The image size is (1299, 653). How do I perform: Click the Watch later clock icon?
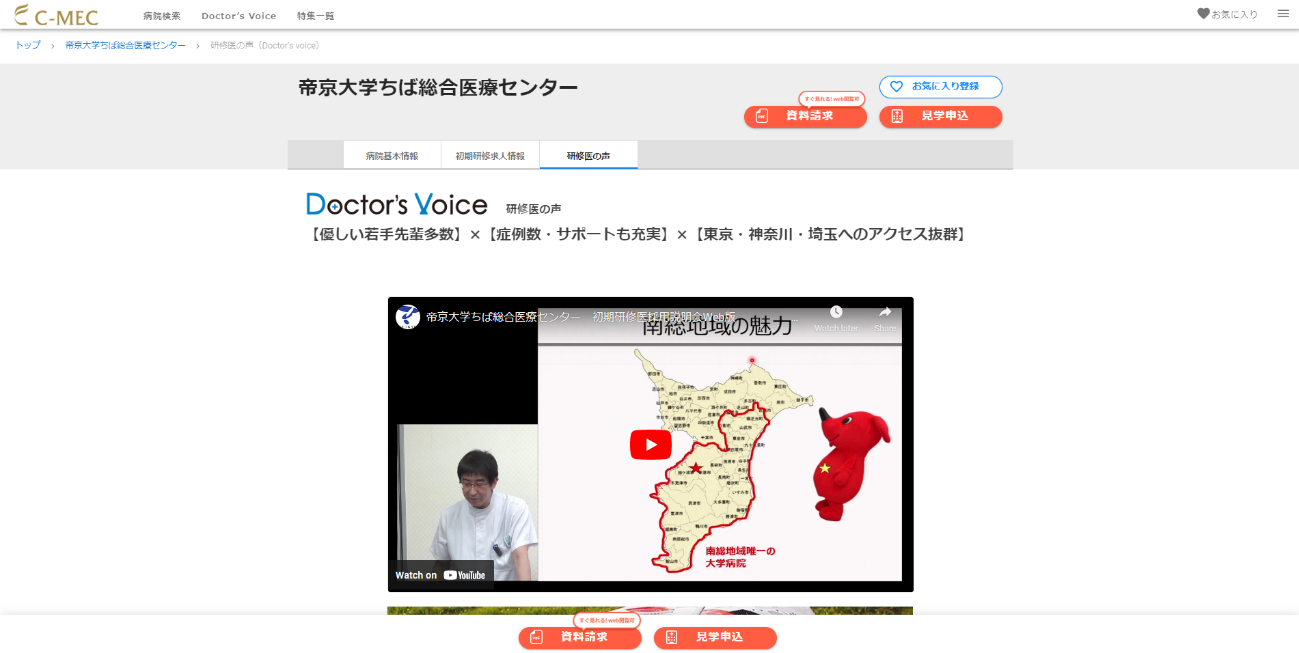(836, 312)
